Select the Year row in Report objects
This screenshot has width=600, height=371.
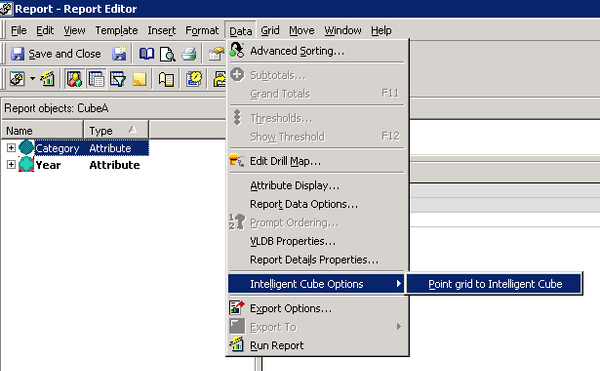coord(80,165)
